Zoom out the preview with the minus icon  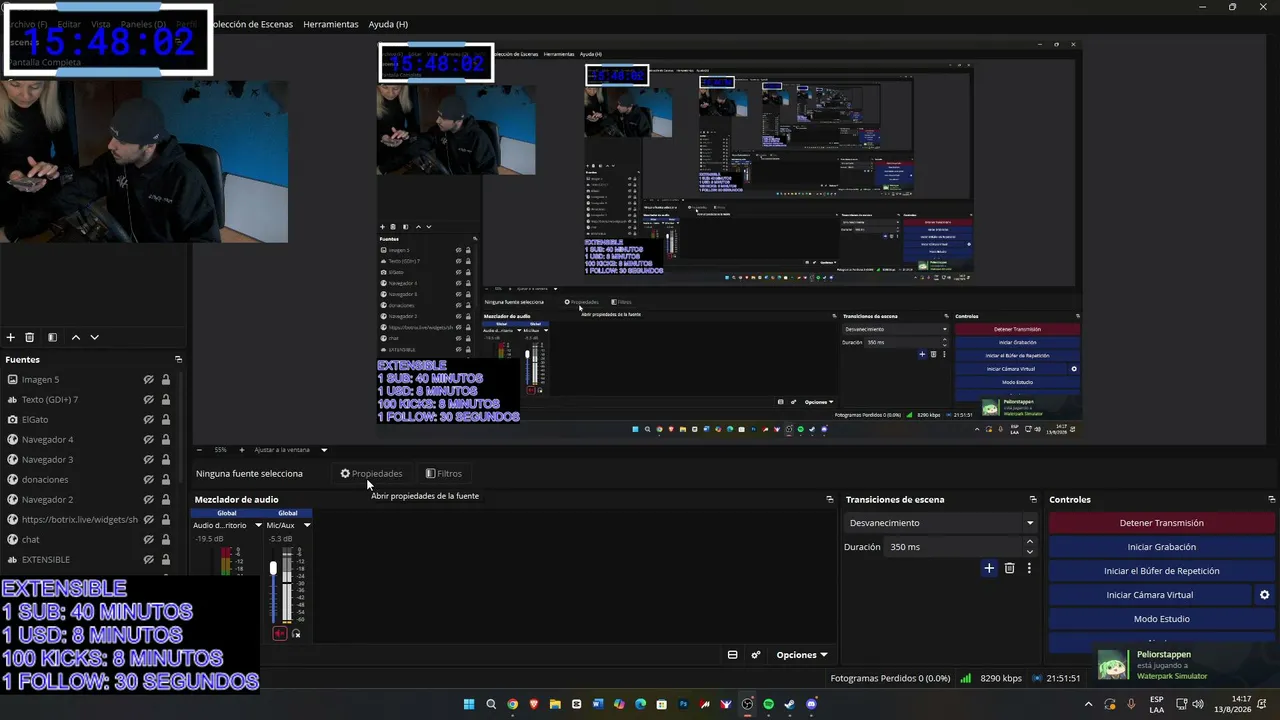click(x=199, y=450)
